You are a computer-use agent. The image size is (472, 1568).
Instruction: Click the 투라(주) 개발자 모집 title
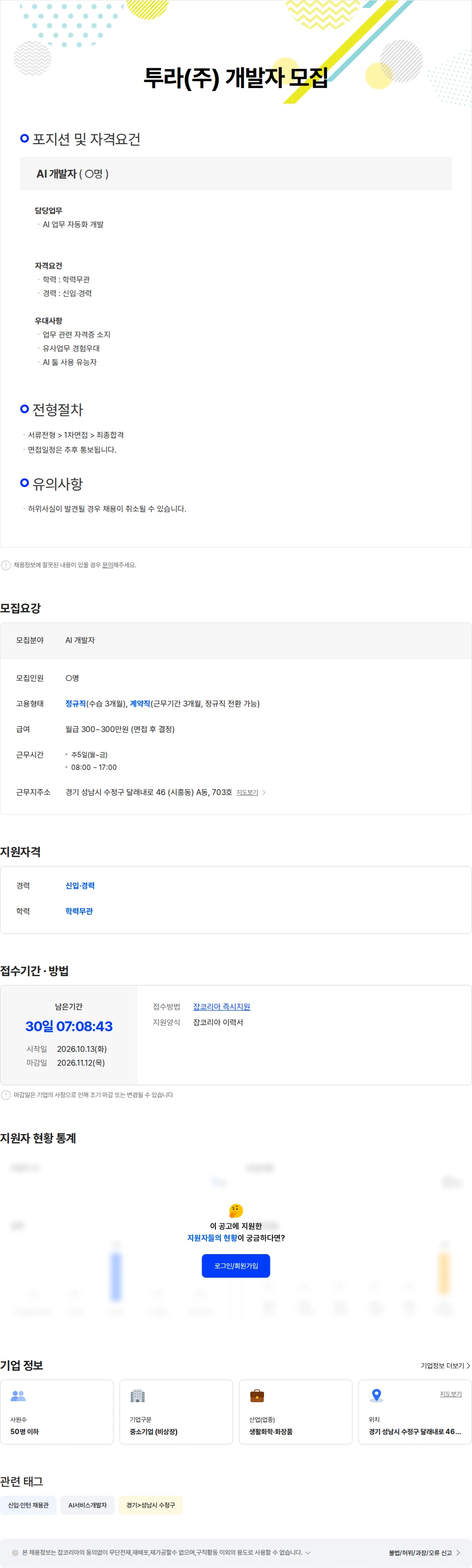[236, 77]
